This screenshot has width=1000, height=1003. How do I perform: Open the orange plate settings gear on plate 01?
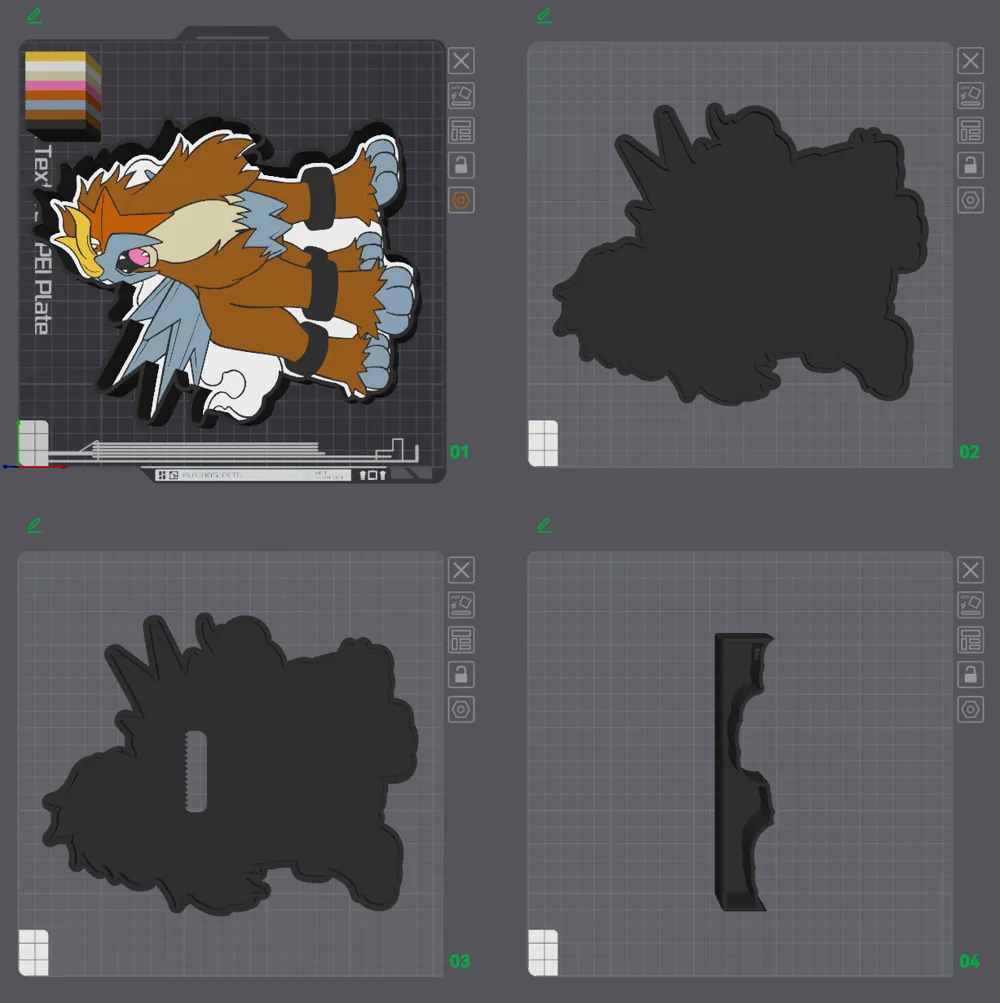461,199
